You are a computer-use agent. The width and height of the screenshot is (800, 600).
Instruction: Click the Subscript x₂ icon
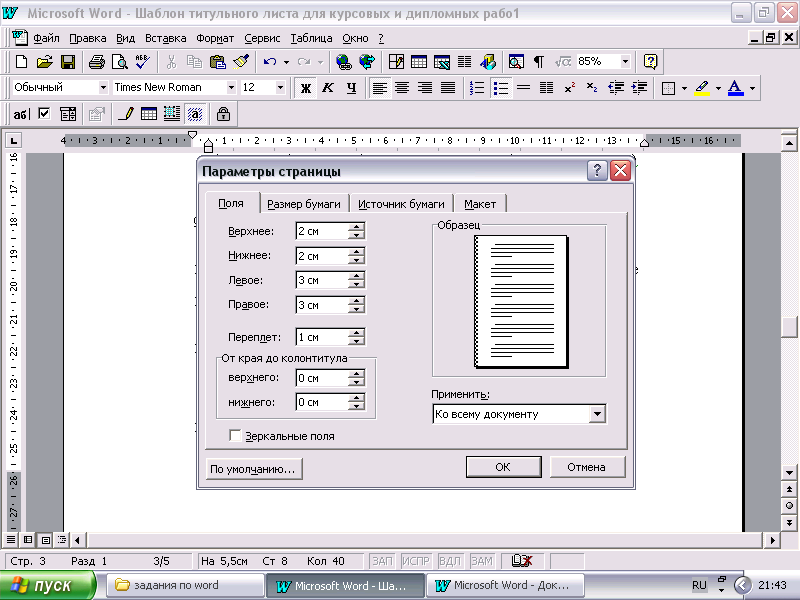(592, 88)
